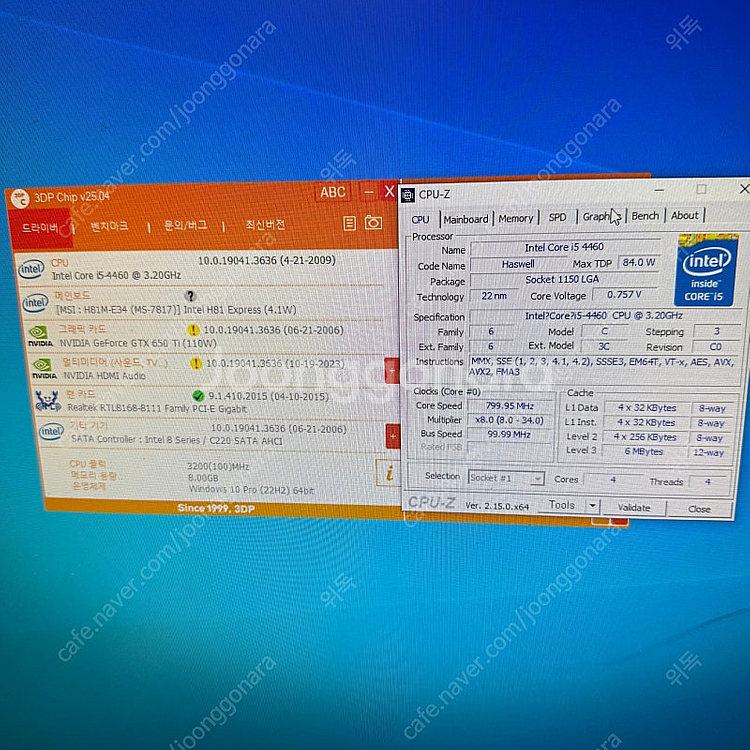
Task: Click 'Windows 10 Pro (22H2) 64bit' text
Action: 252,489
